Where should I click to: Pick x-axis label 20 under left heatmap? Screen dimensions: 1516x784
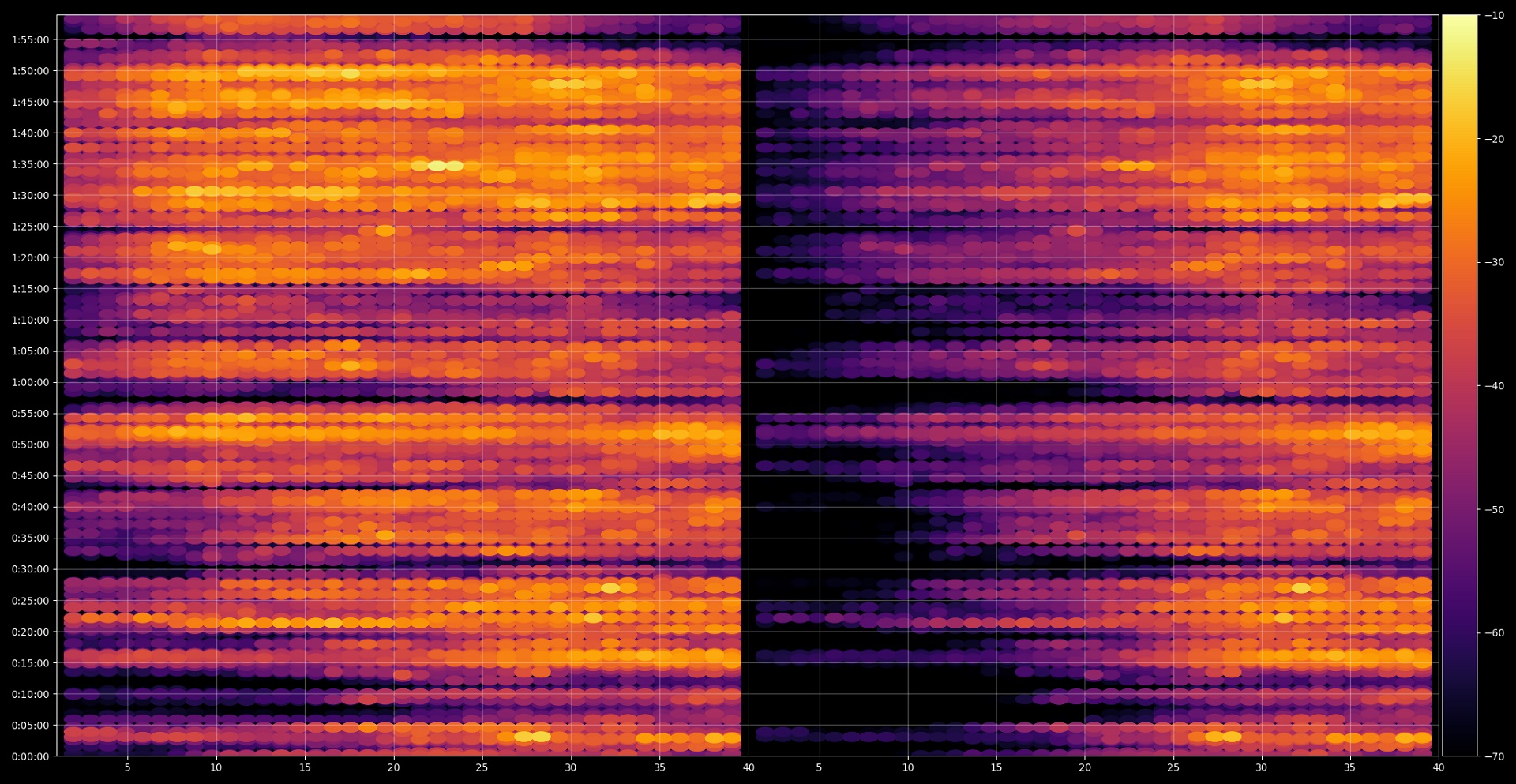[x=393, y=767]
